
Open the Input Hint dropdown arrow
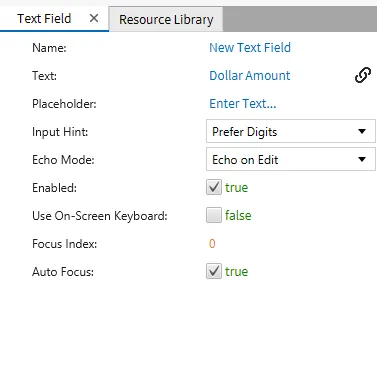coord(362,131)
